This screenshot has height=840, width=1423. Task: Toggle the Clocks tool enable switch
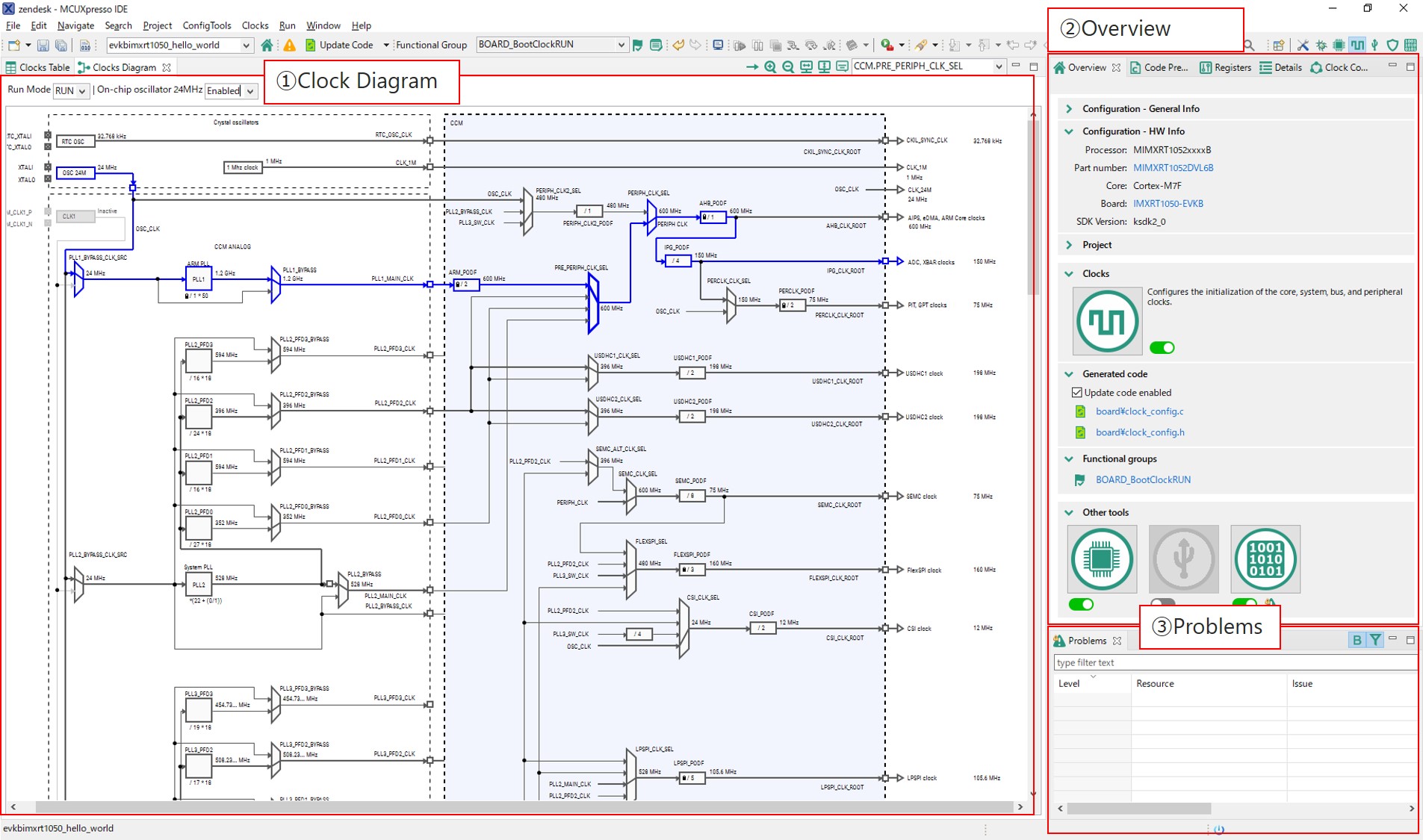click(1162, 347)
